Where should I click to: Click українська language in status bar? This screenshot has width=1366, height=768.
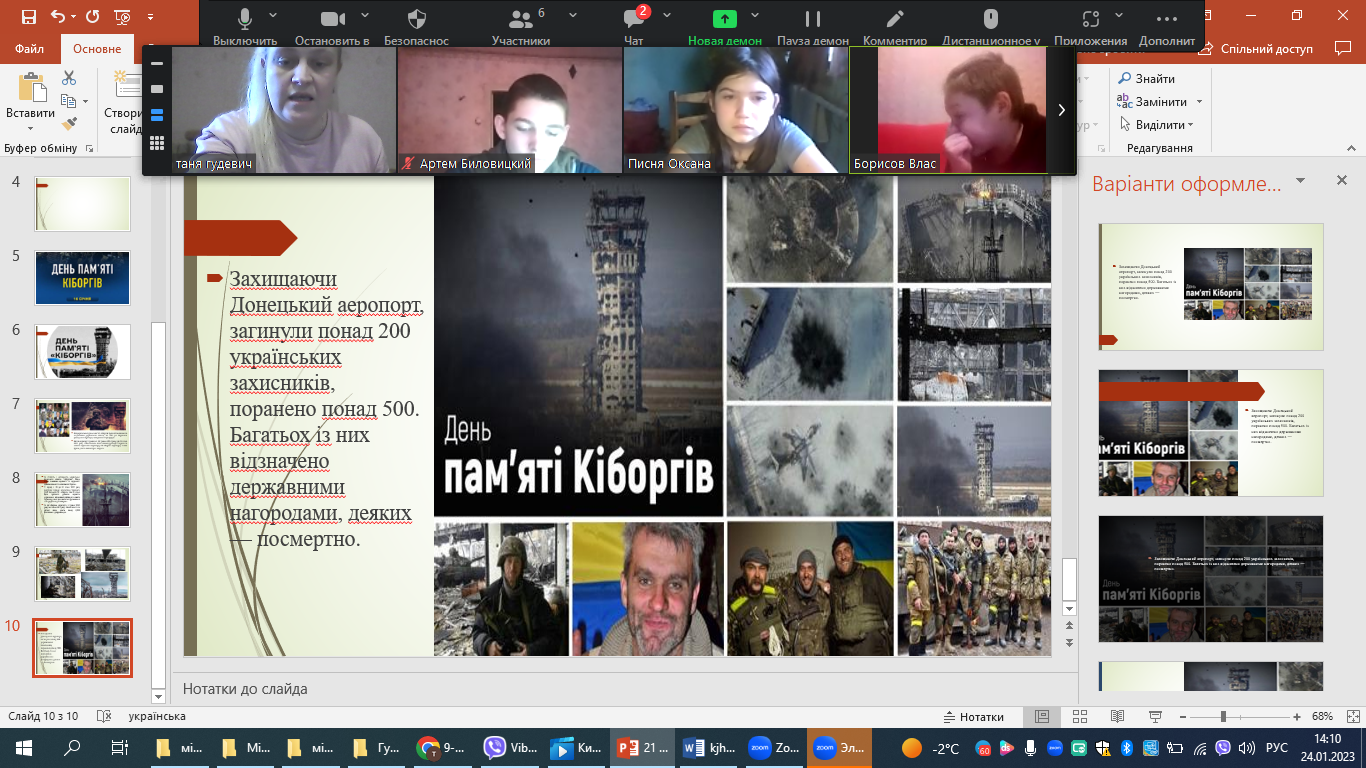[157, 716]
